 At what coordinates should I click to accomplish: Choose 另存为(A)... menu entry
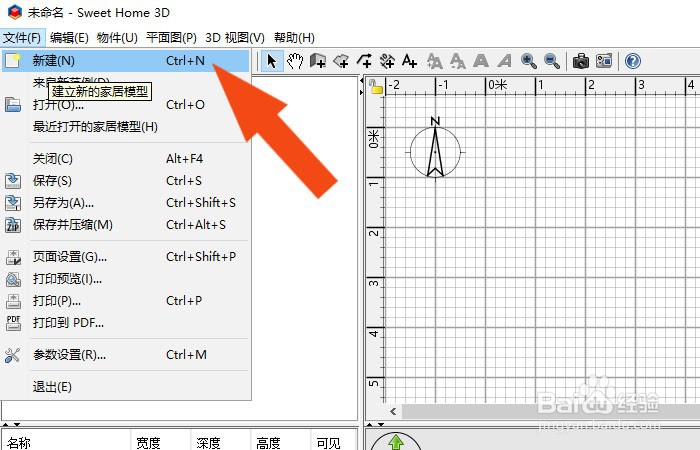125,203
